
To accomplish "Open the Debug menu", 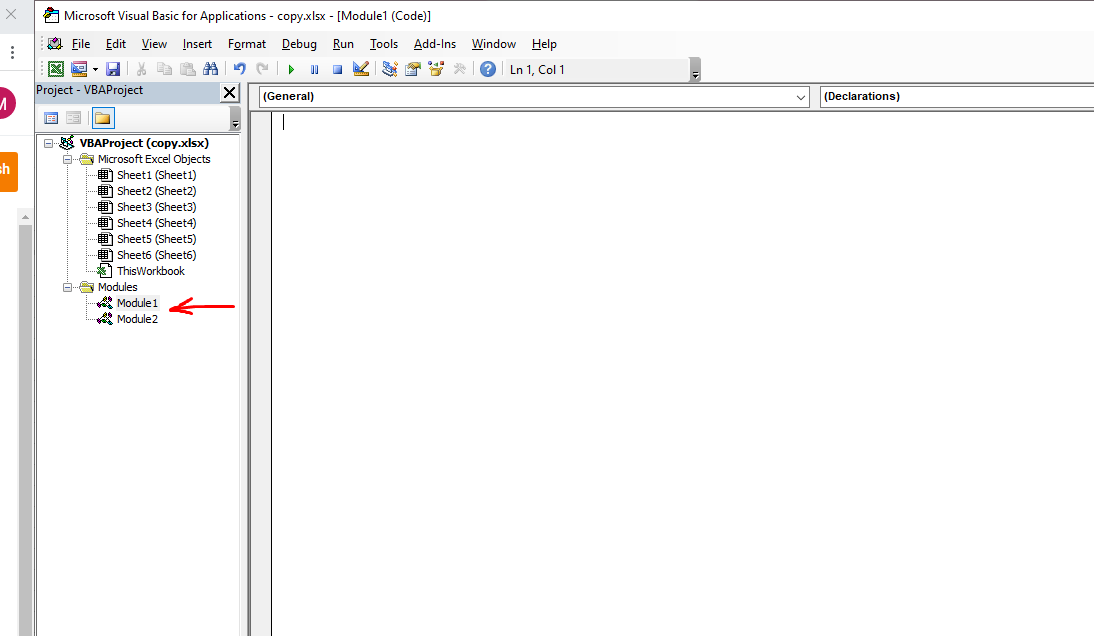I will click(299, 44).
